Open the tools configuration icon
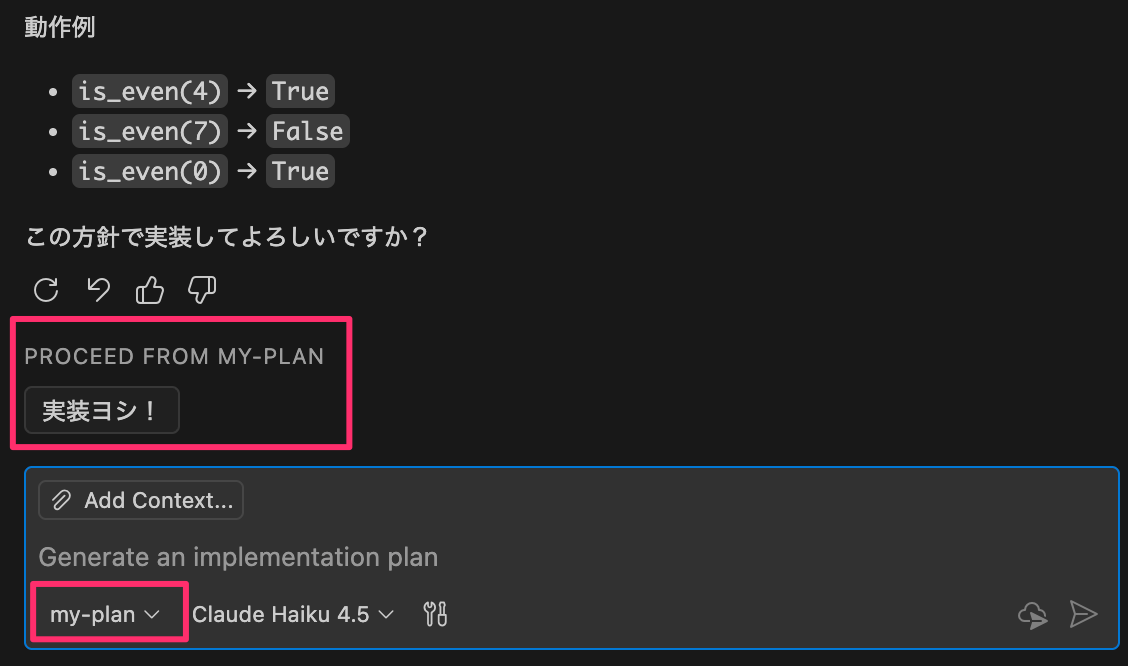The image size is (1128, 666). pos(434,614)
